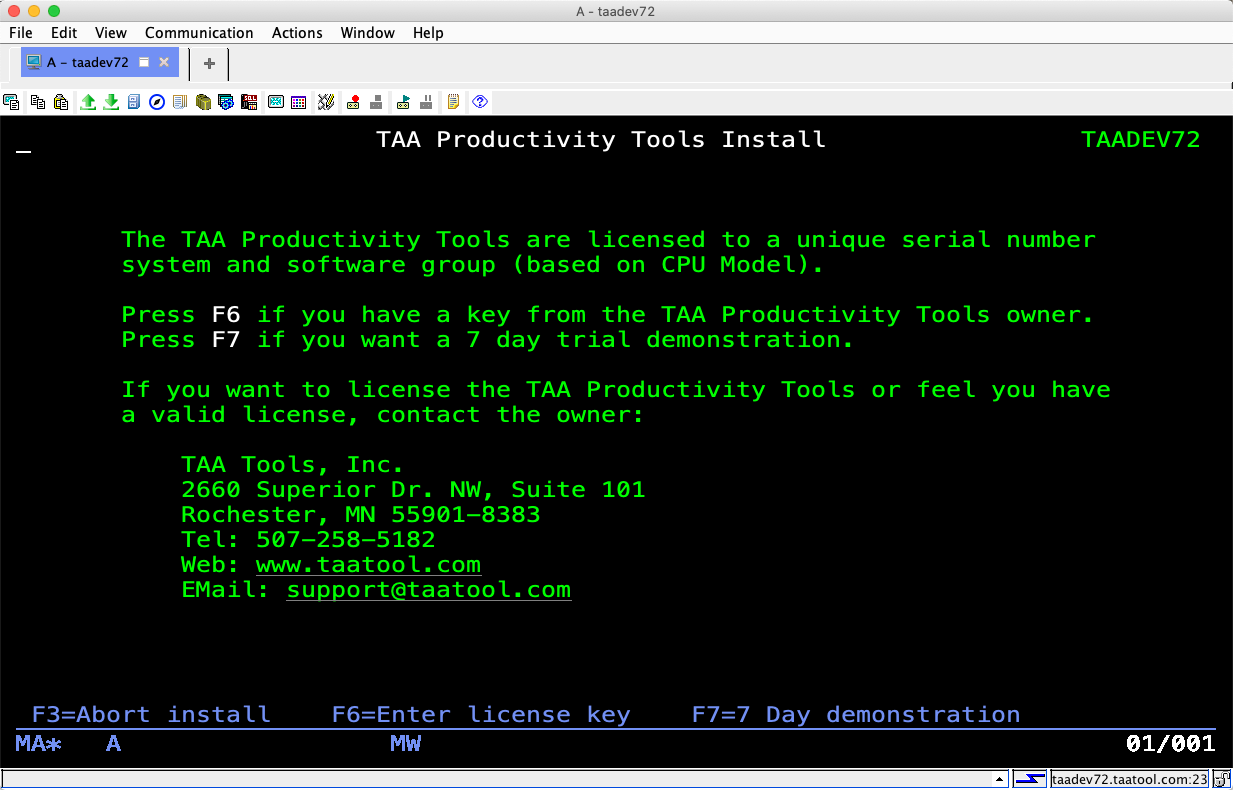Click the 'Tel: 507-258-5182' line

coord(308,540)
